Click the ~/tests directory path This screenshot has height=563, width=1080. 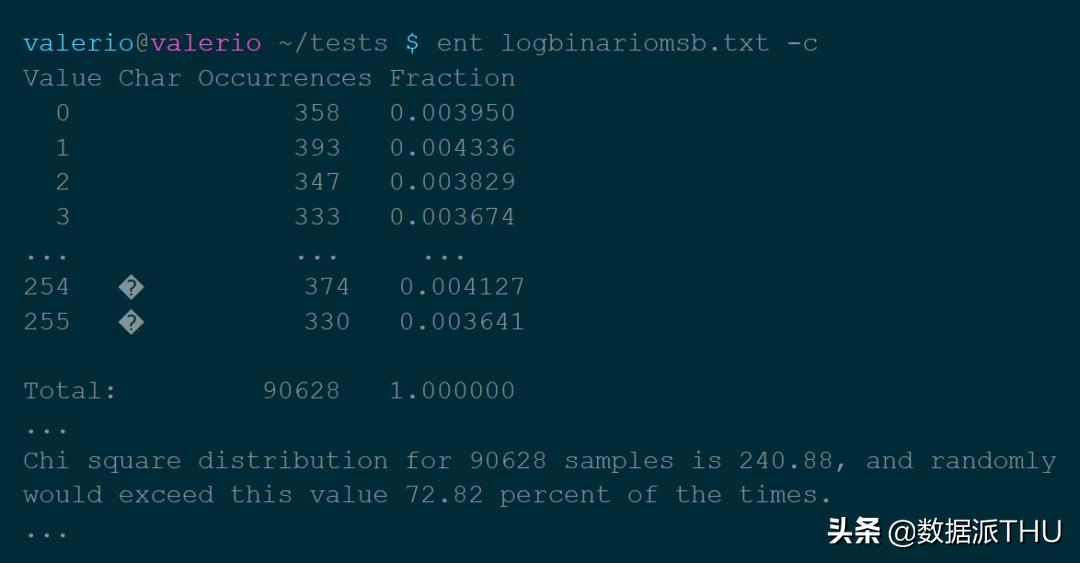click(332, 43)
